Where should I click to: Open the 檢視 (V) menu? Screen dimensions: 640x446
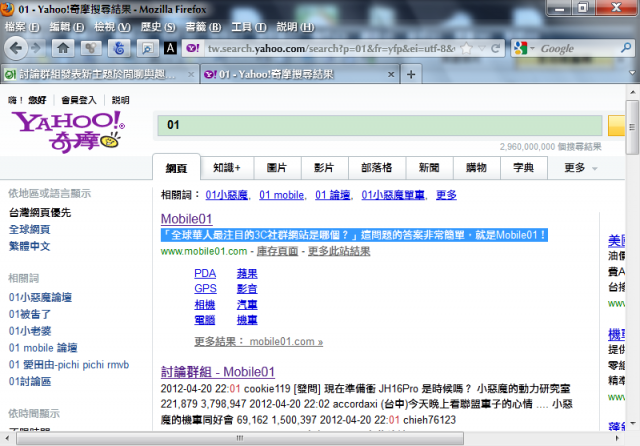112,27
